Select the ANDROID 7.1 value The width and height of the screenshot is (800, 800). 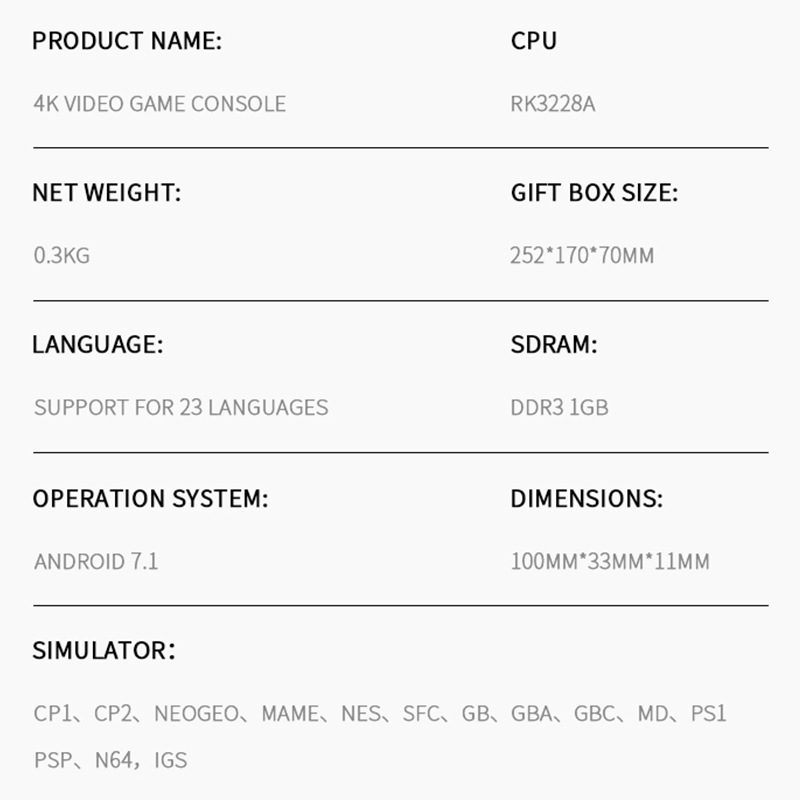[96, 561]
